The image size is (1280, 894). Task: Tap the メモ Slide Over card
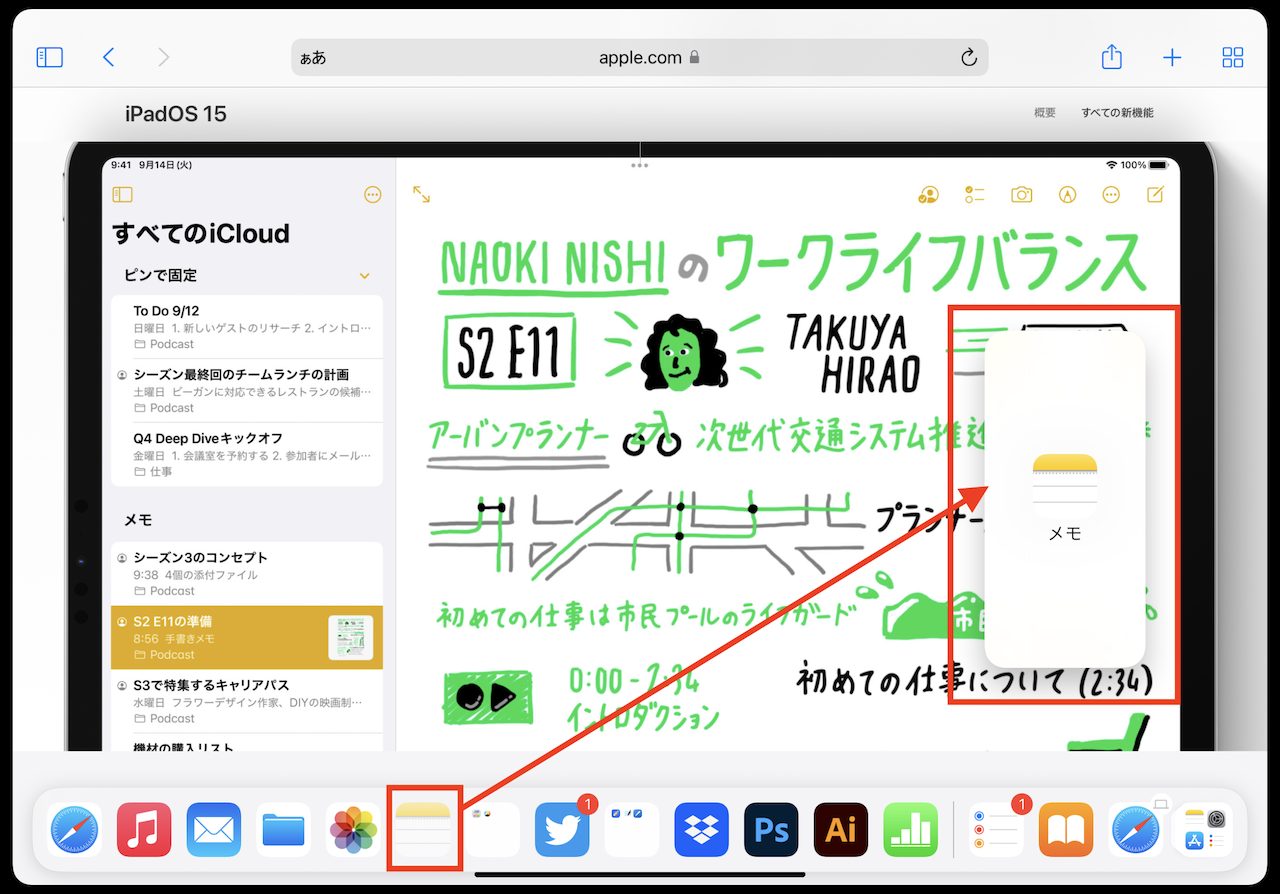(1065, 500)
